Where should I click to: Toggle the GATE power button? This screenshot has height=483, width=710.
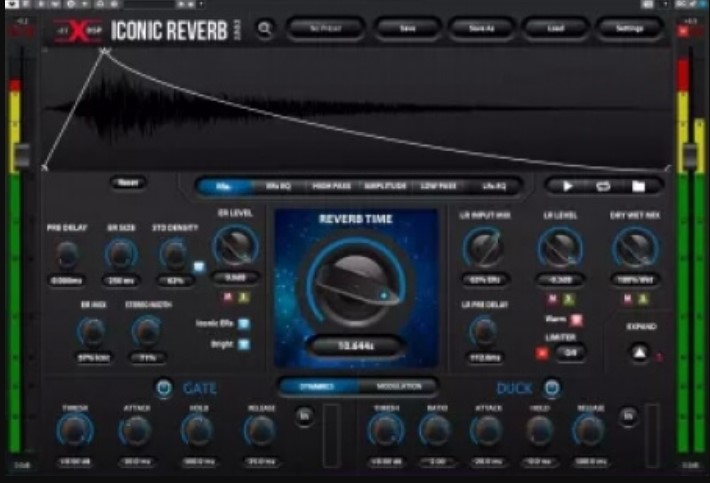point(164,388)
